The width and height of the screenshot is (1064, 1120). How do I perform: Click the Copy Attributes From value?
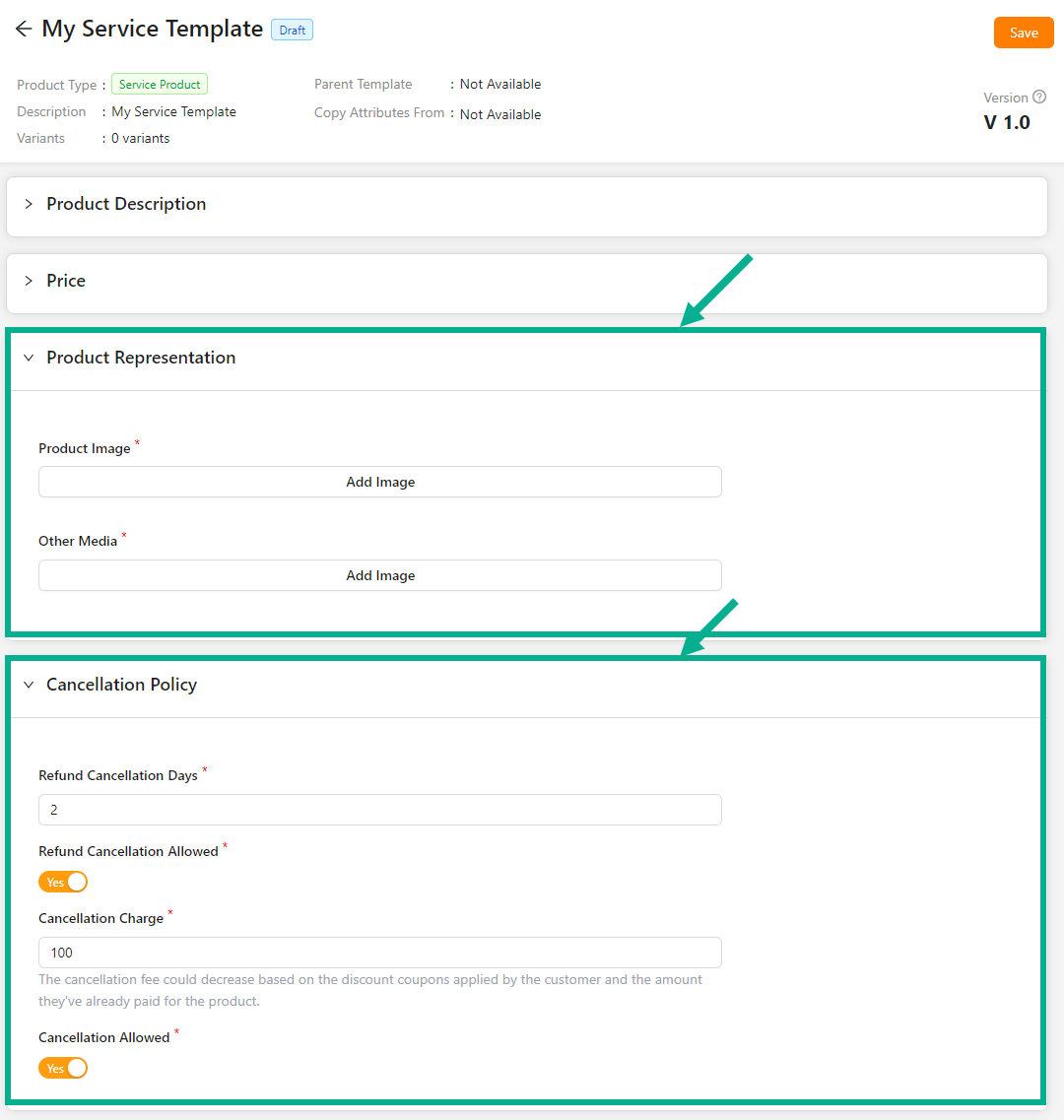[500, 114]
